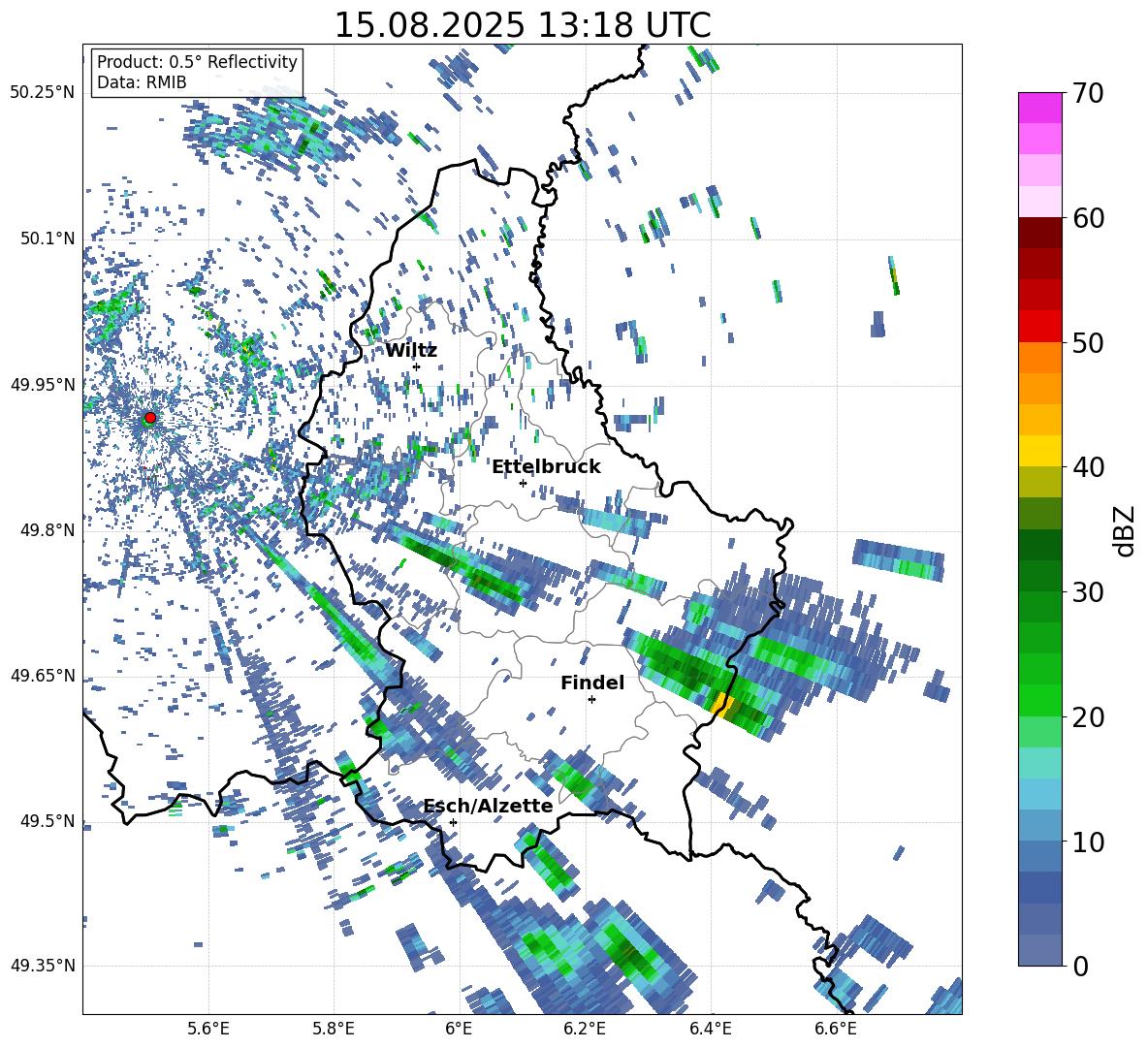This screenshot has width=1148, height=1048.
Task: Click the yellow colorbar swatch above 40
Action: 1039,451
